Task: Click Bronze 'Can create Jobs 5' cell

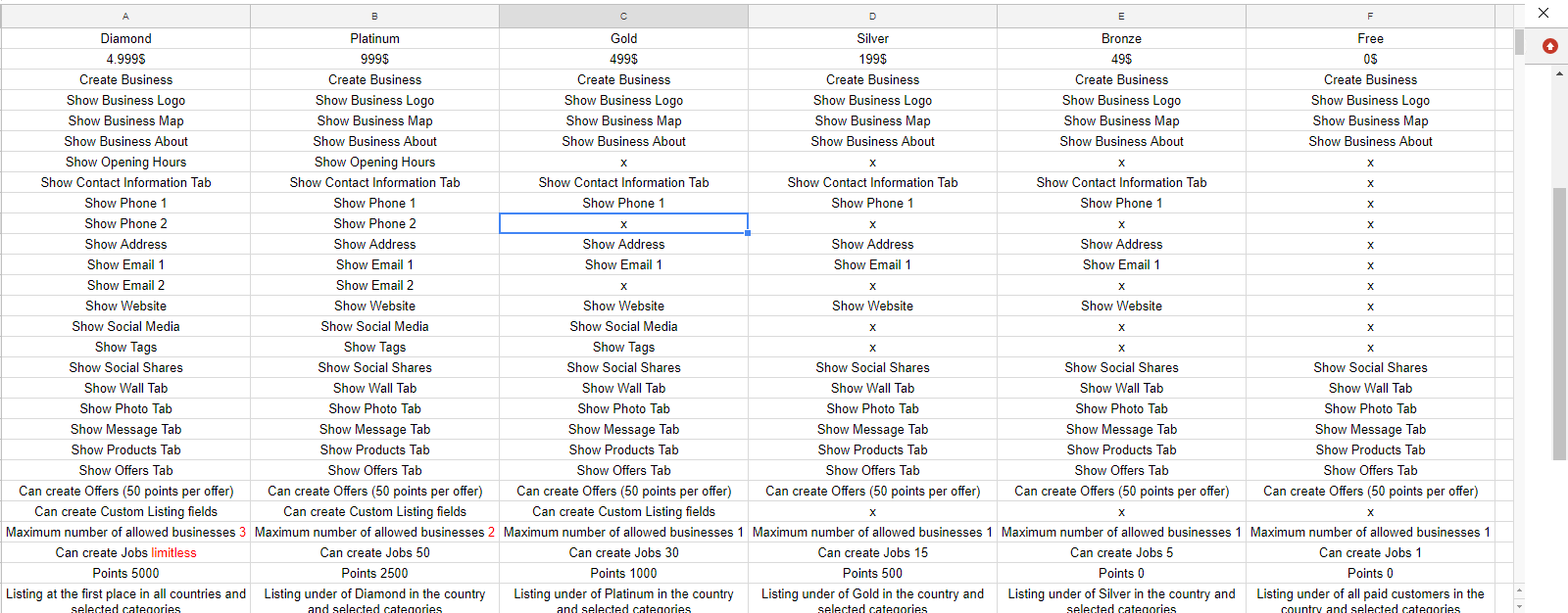Action: point(1121,552)
